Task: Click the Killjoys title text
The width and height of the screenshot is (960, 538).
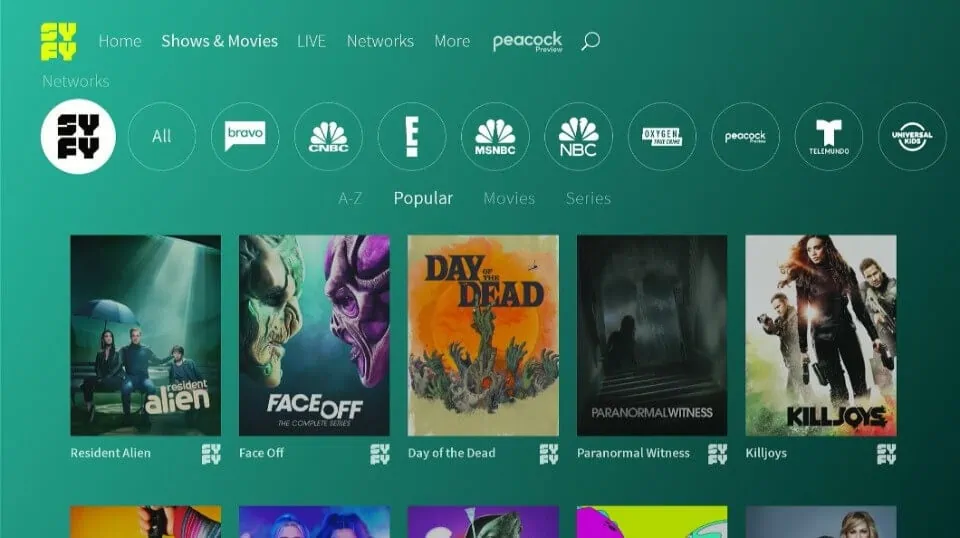Action: [766, 453]
